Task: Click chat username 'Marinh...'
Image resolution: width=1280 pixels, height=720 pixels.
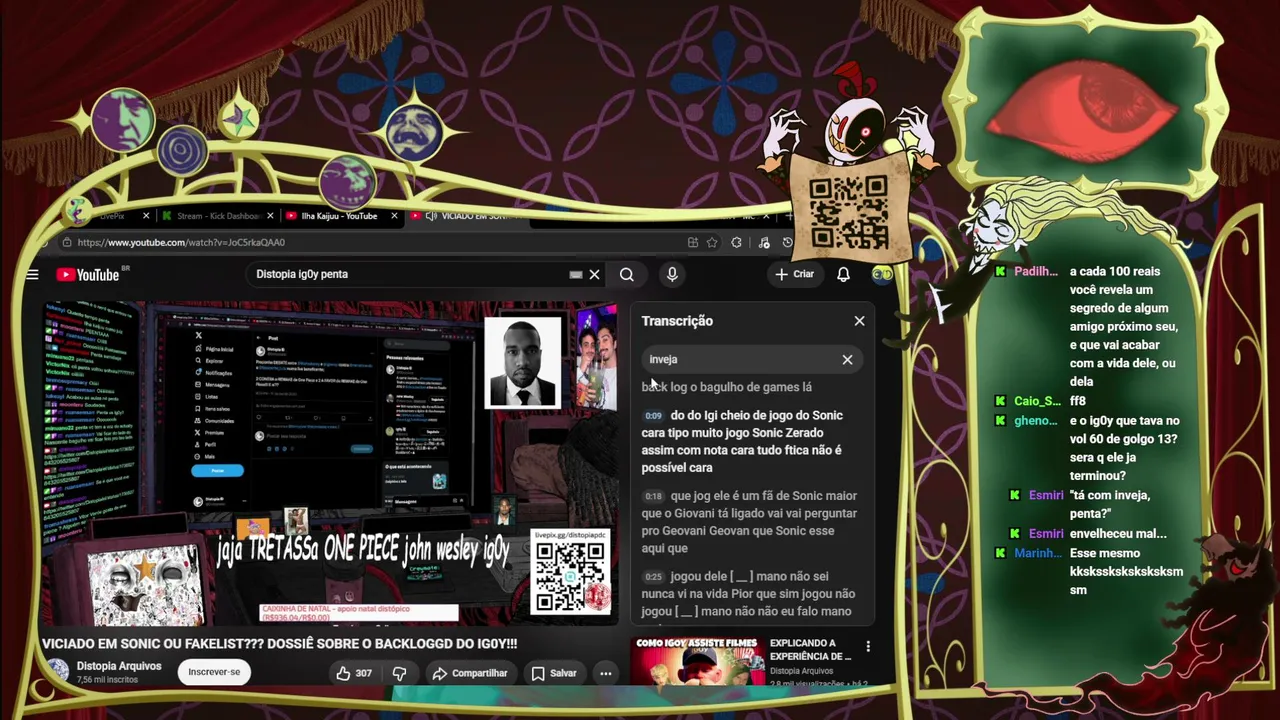Action: (1036, 554)
